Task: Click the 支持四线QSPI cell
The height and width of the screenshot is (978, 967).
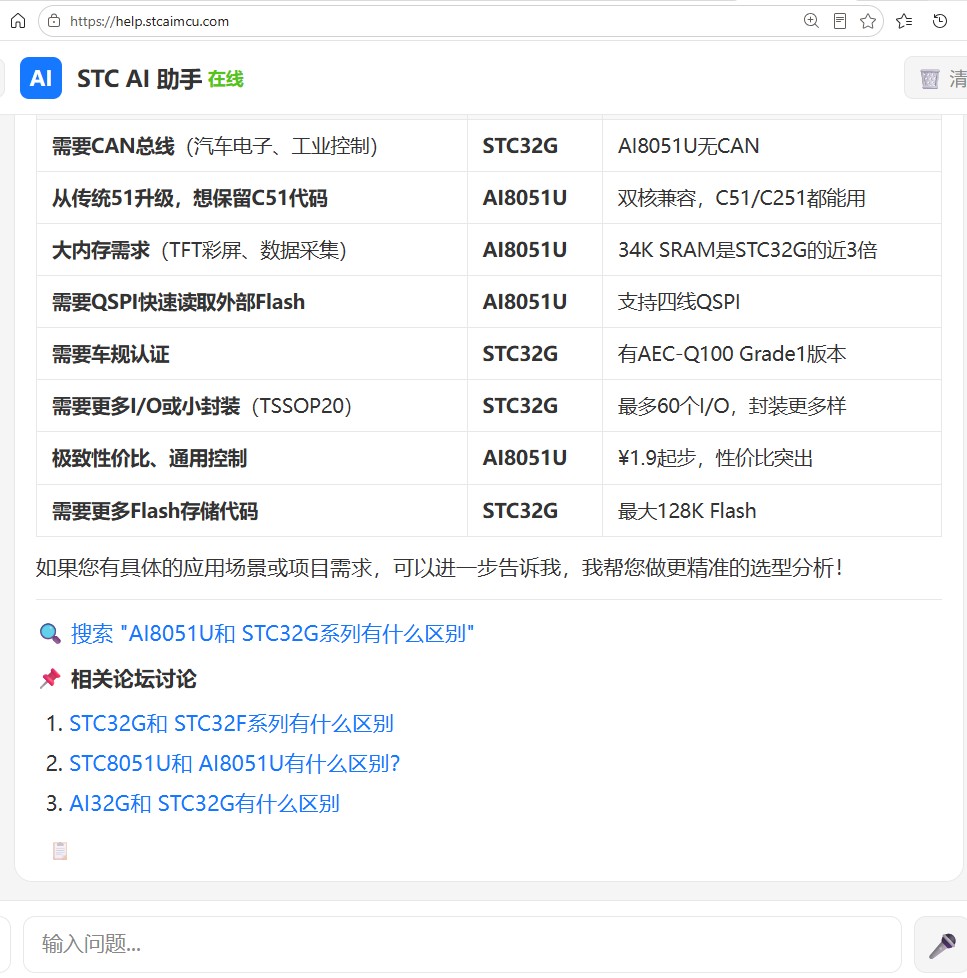Action: click(x=772, y=302)
